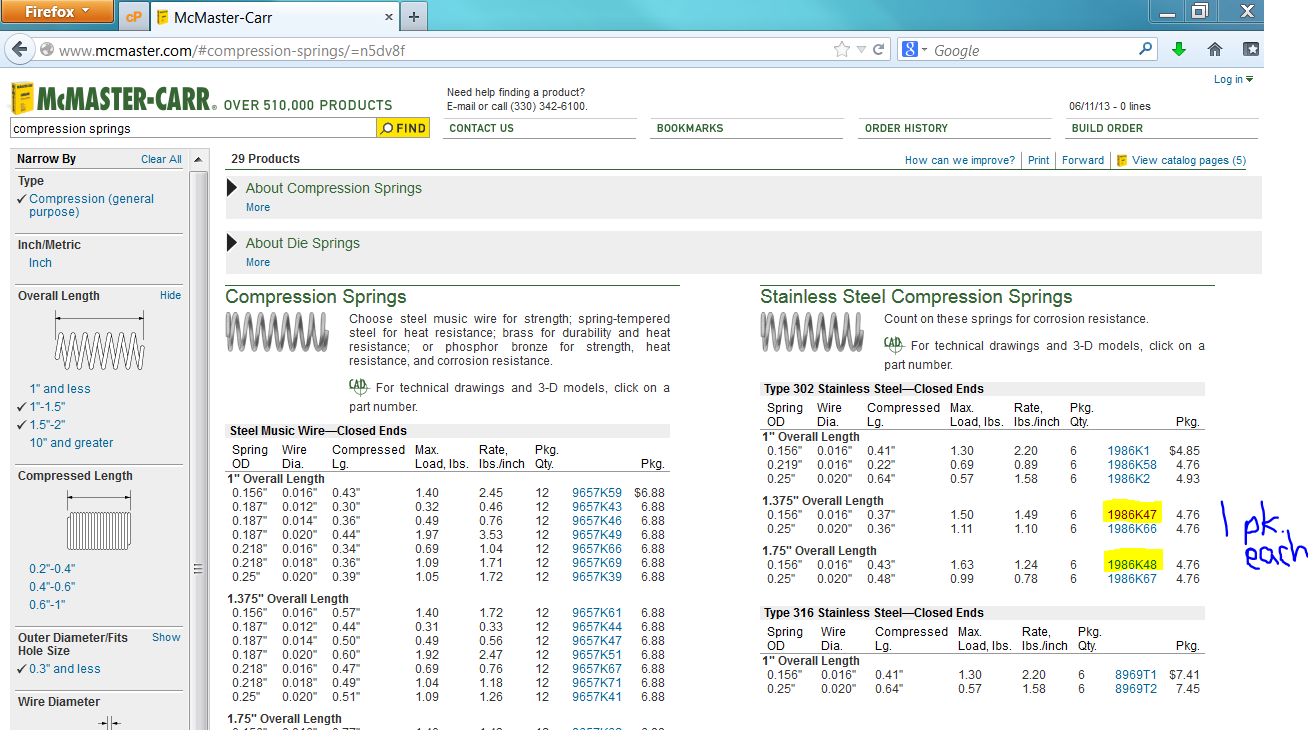Open the ORDER HISTORY menu
The image size is (1308, 730).
(x=906, y=128)
